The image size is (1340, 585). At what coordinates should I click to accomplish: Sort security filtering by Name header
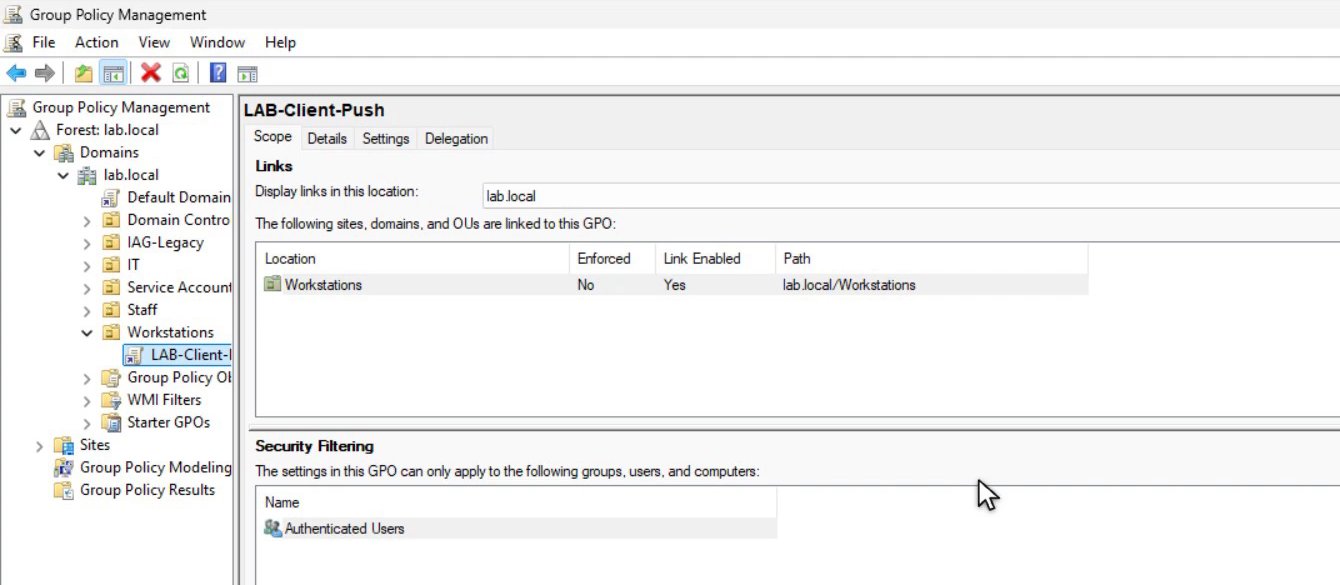516,503
